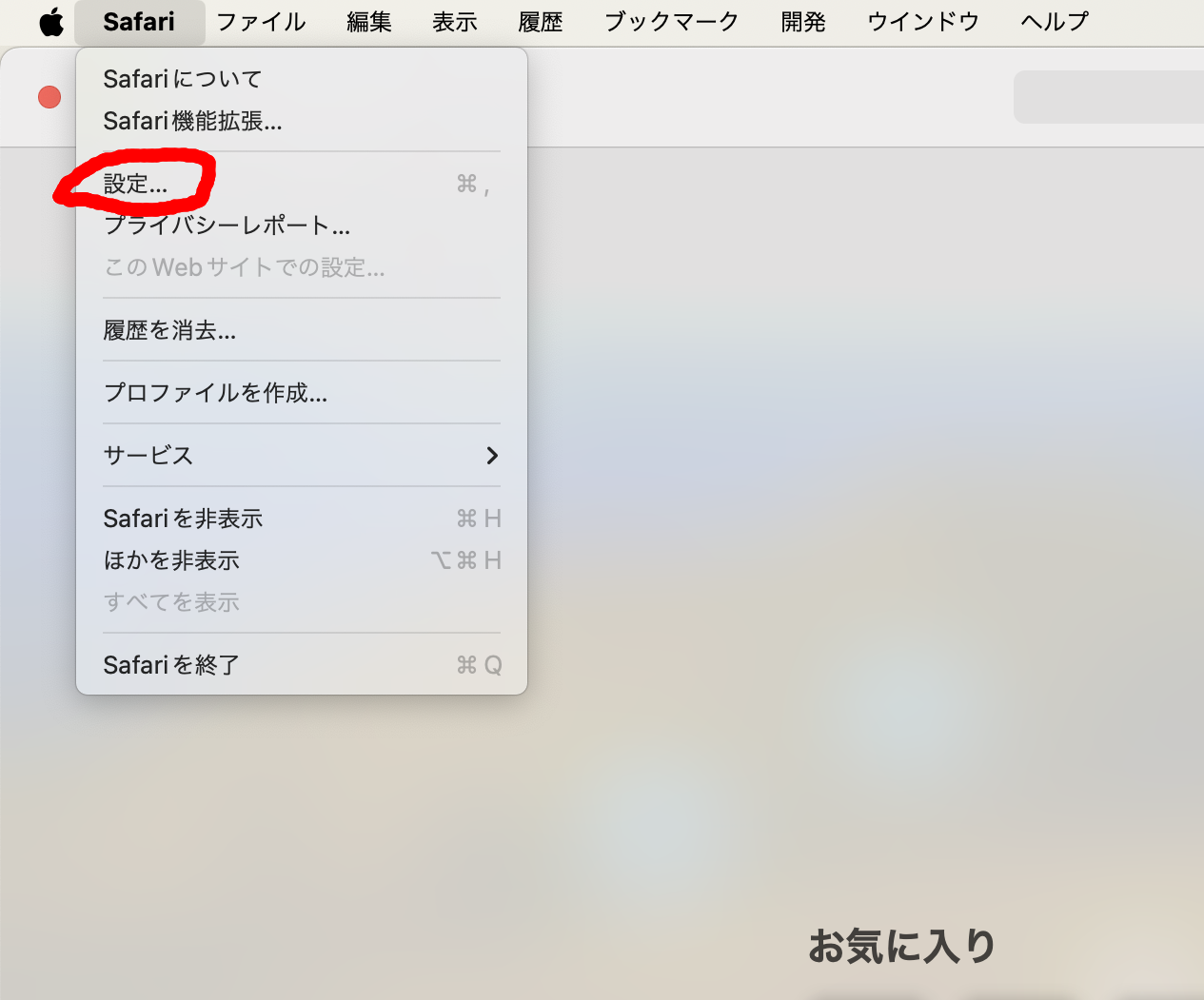Open the 表示 menu
1204x1000 pixels.
pyautogui.click(x=455, y=22)
